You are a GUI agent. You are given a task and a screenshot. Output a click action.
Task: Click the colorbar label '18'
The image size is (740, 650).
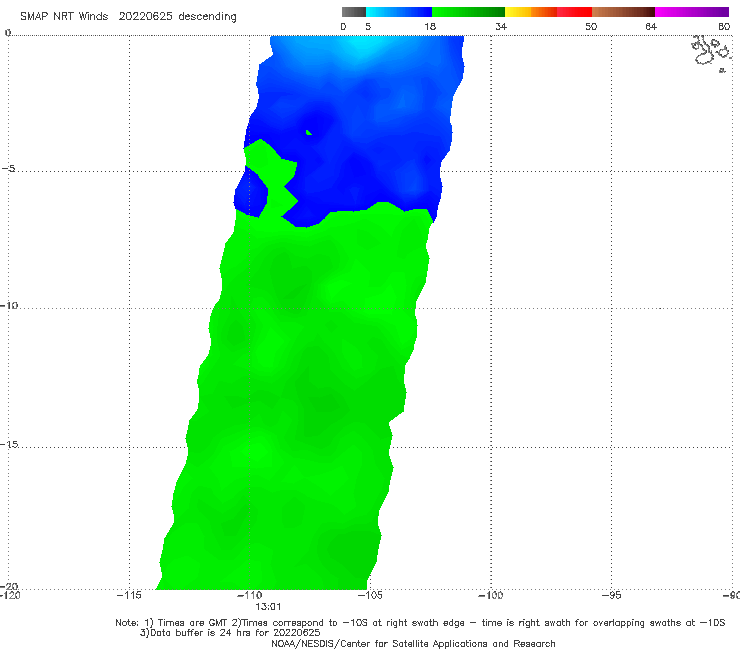[430, 26]
